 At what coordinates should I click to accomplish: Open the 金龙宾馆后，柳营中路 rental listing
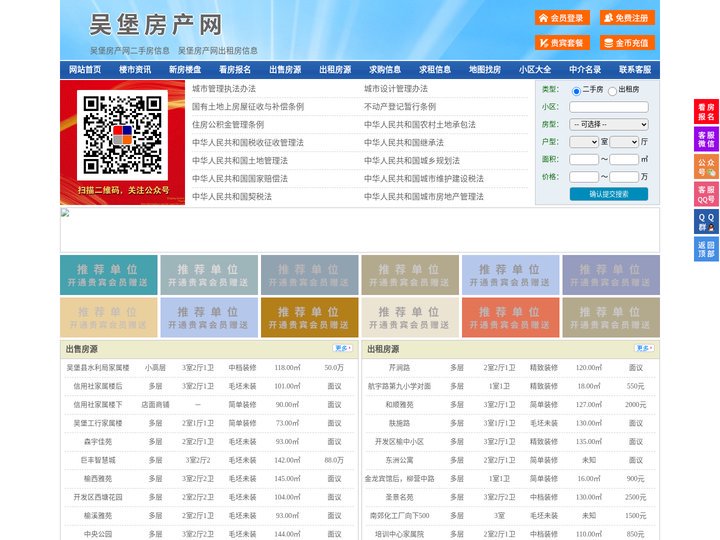click(399, 478)
